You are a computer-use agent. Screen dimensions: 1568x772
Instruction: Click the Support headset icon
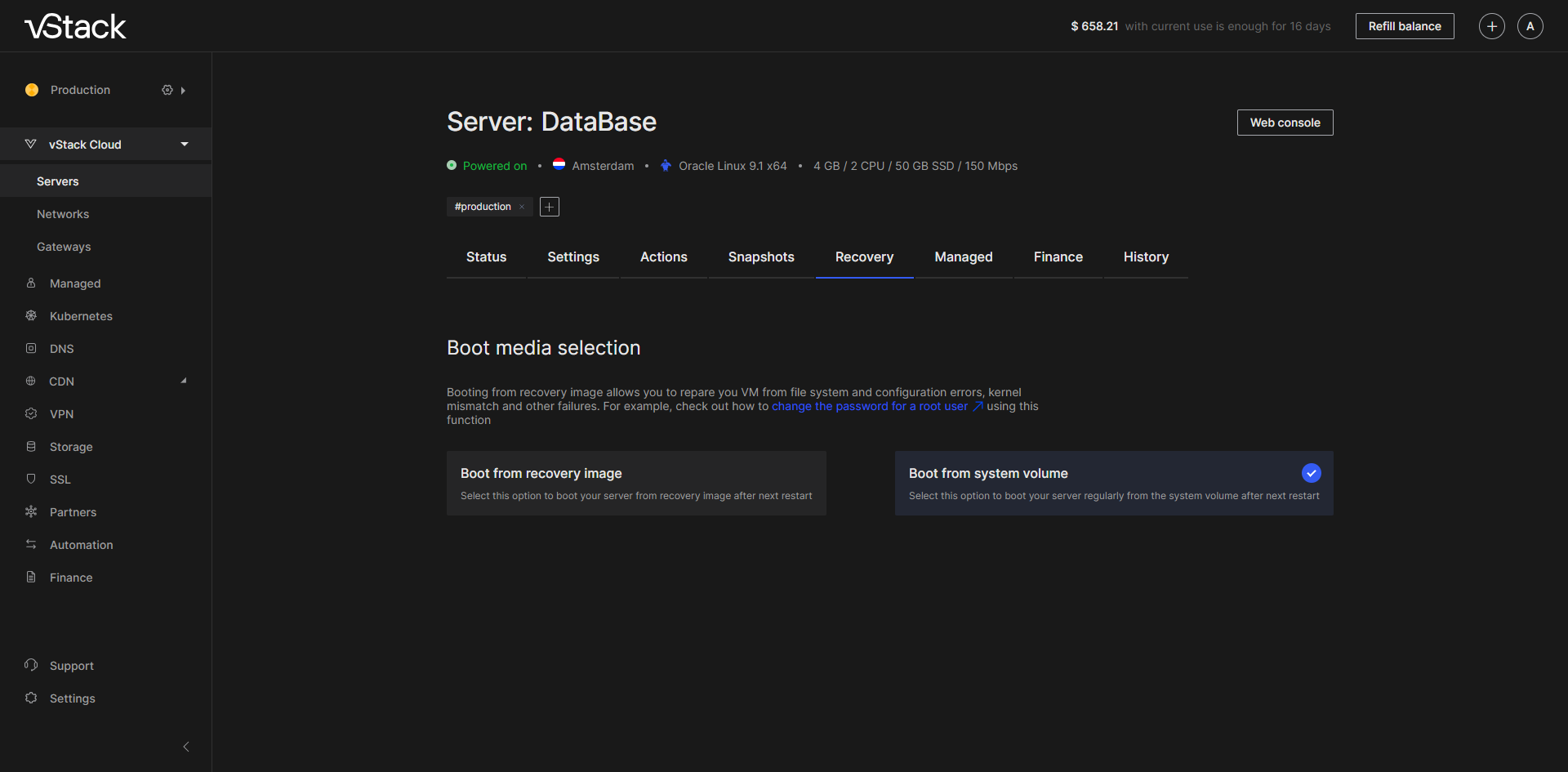pyautogui.click(x=31, y=665)
